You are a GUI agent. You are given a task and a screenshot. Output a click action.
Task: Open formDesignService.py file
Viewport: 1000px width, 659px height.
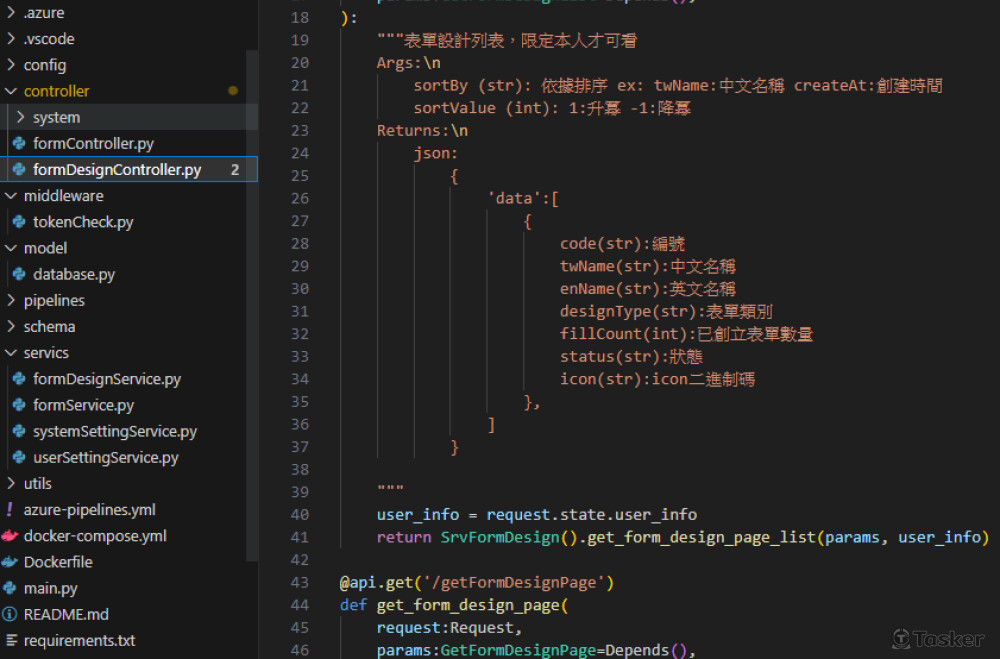pos(106,379)
